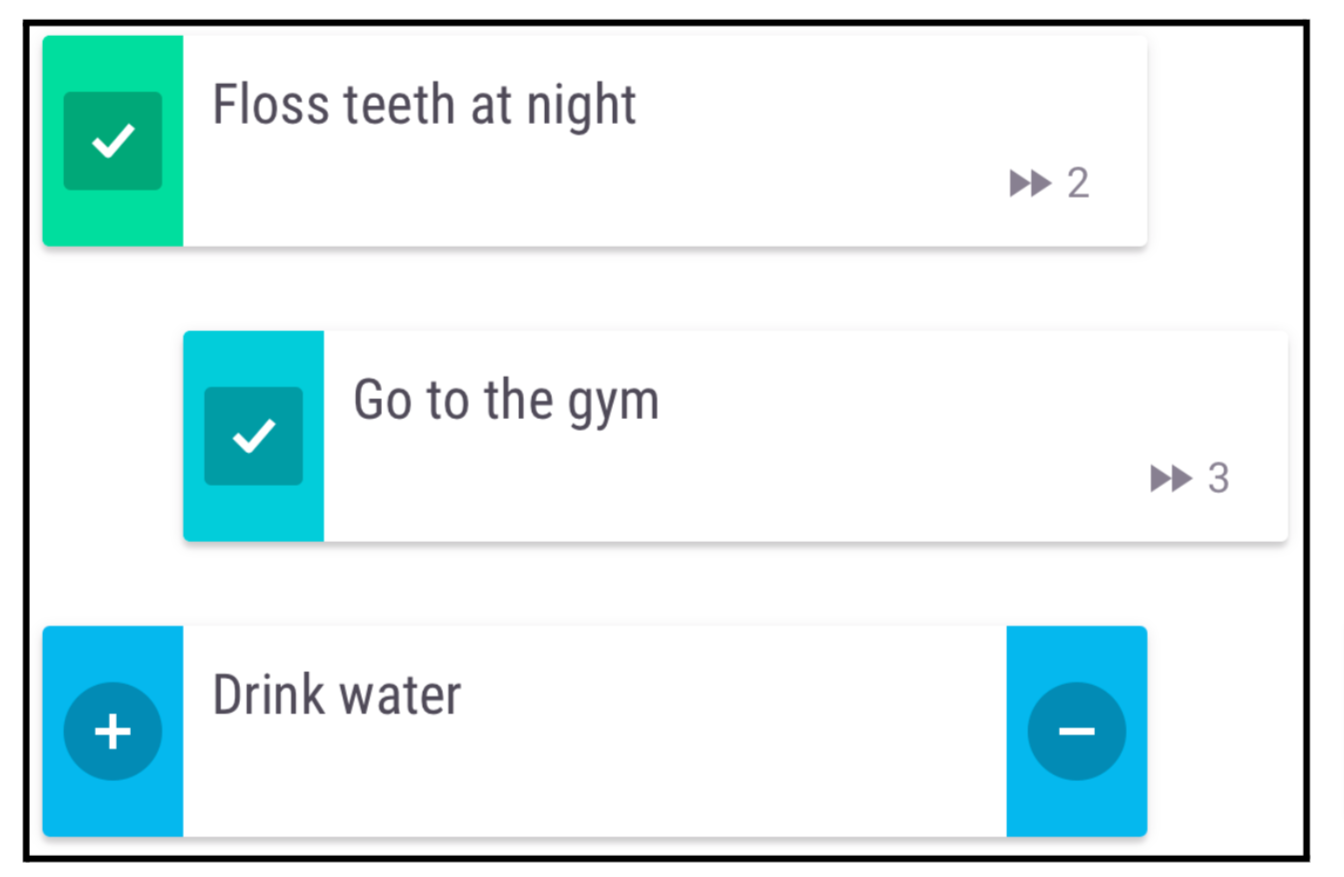Click the green checkmark icon for Floss teeth

tap(113, 139)
